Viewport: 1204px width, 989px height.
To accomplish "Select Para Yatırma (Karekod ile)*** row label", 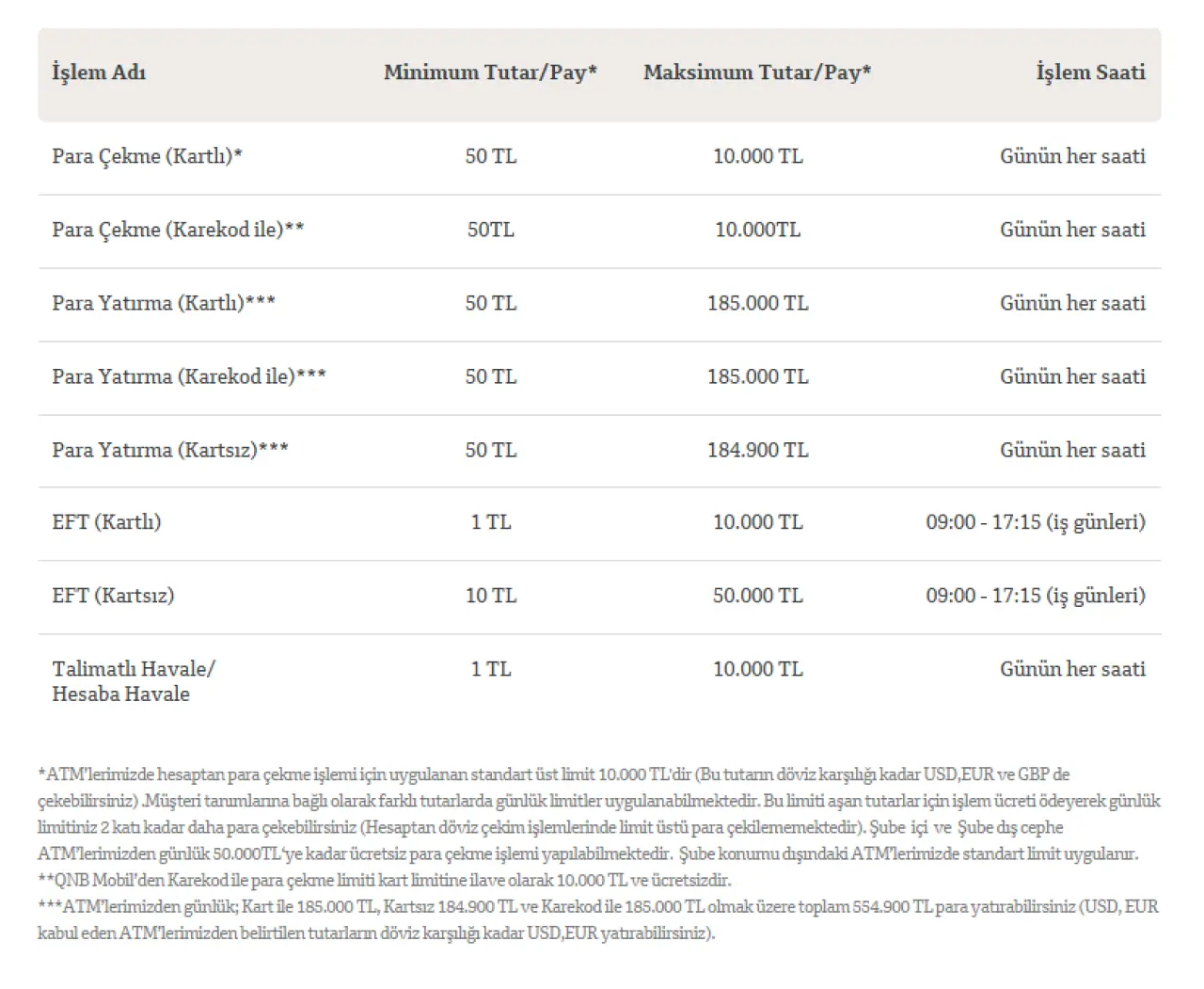I will click(x=189, y=376).
